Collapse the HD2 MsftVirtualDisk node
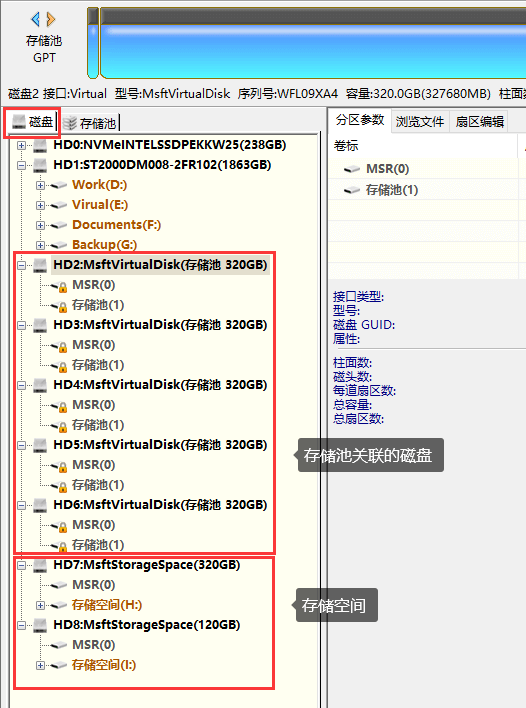 (x=21, y=266)
